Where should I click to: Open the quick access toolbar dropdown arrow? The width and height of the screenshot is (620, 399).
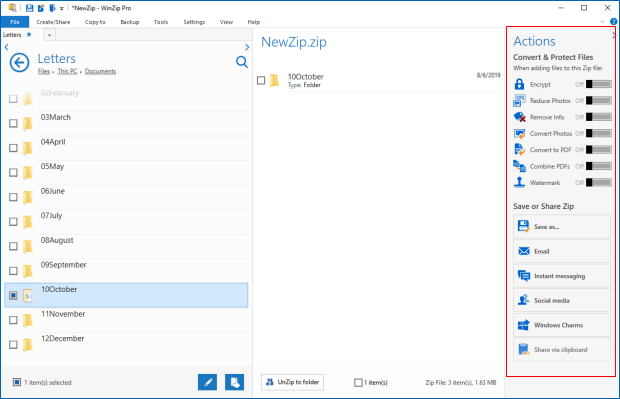point(62,8)
